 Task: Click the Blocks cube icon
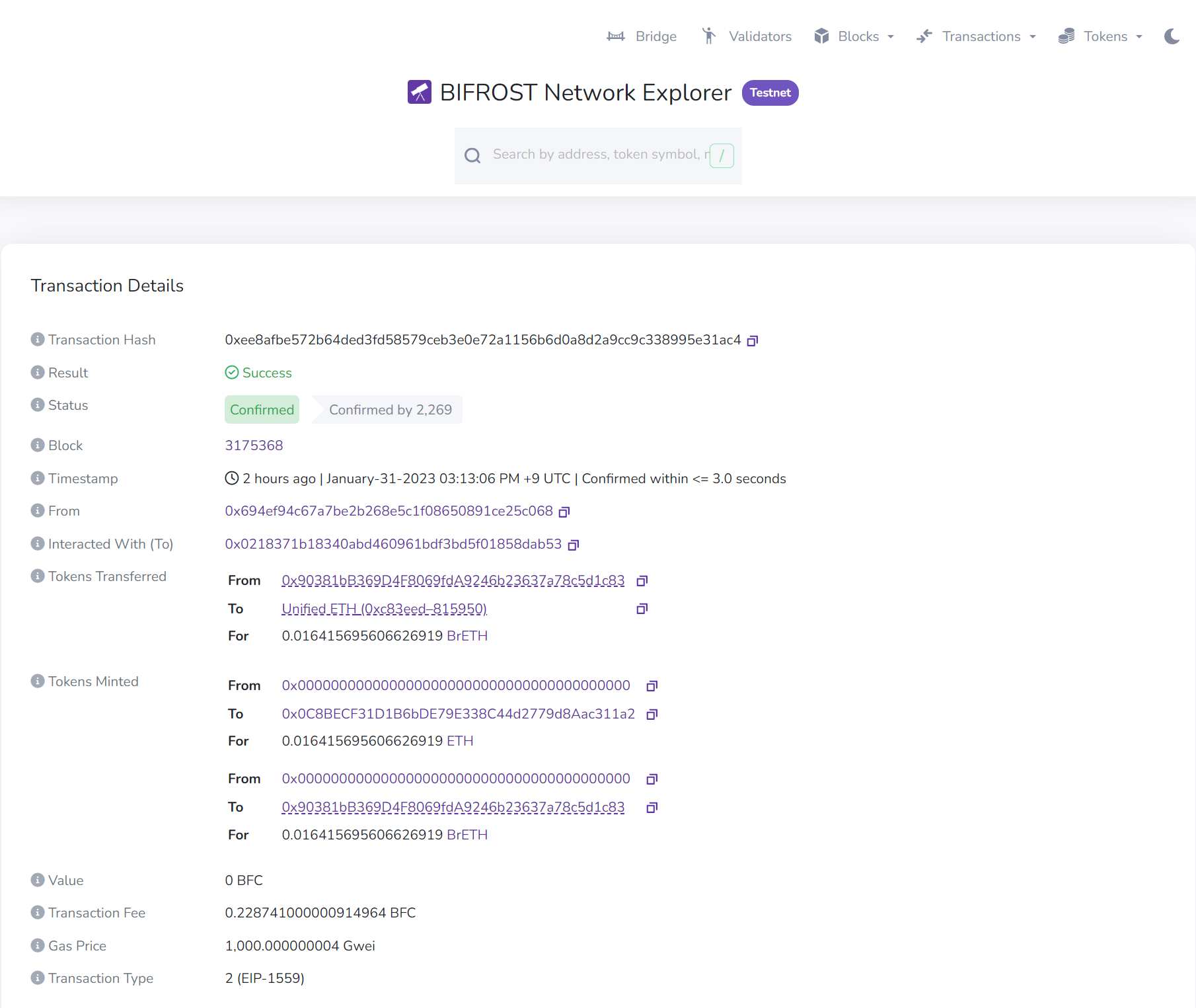(x=821, y=36)
